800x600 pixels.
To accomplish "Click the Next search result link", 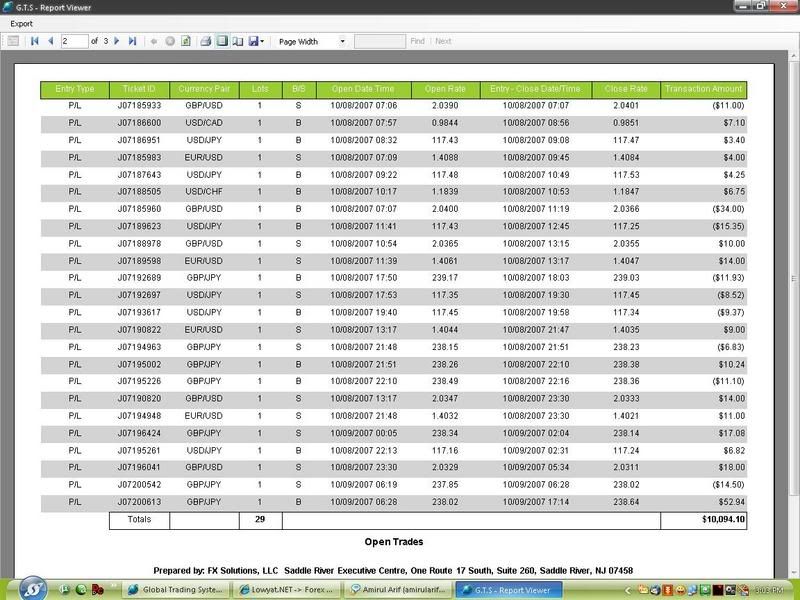I will pyautogui.click(x=443, y=41).
